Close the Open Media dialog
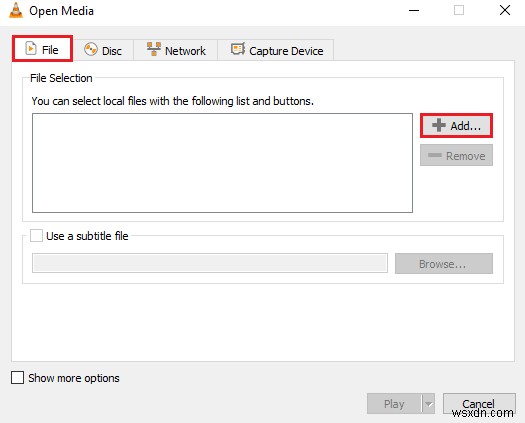 pos(505,11)
